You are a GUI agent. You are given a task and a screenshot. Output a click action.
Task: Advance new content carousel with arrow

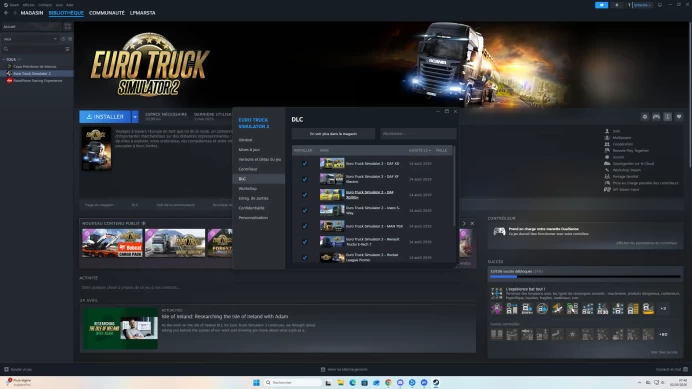(464, 223)
